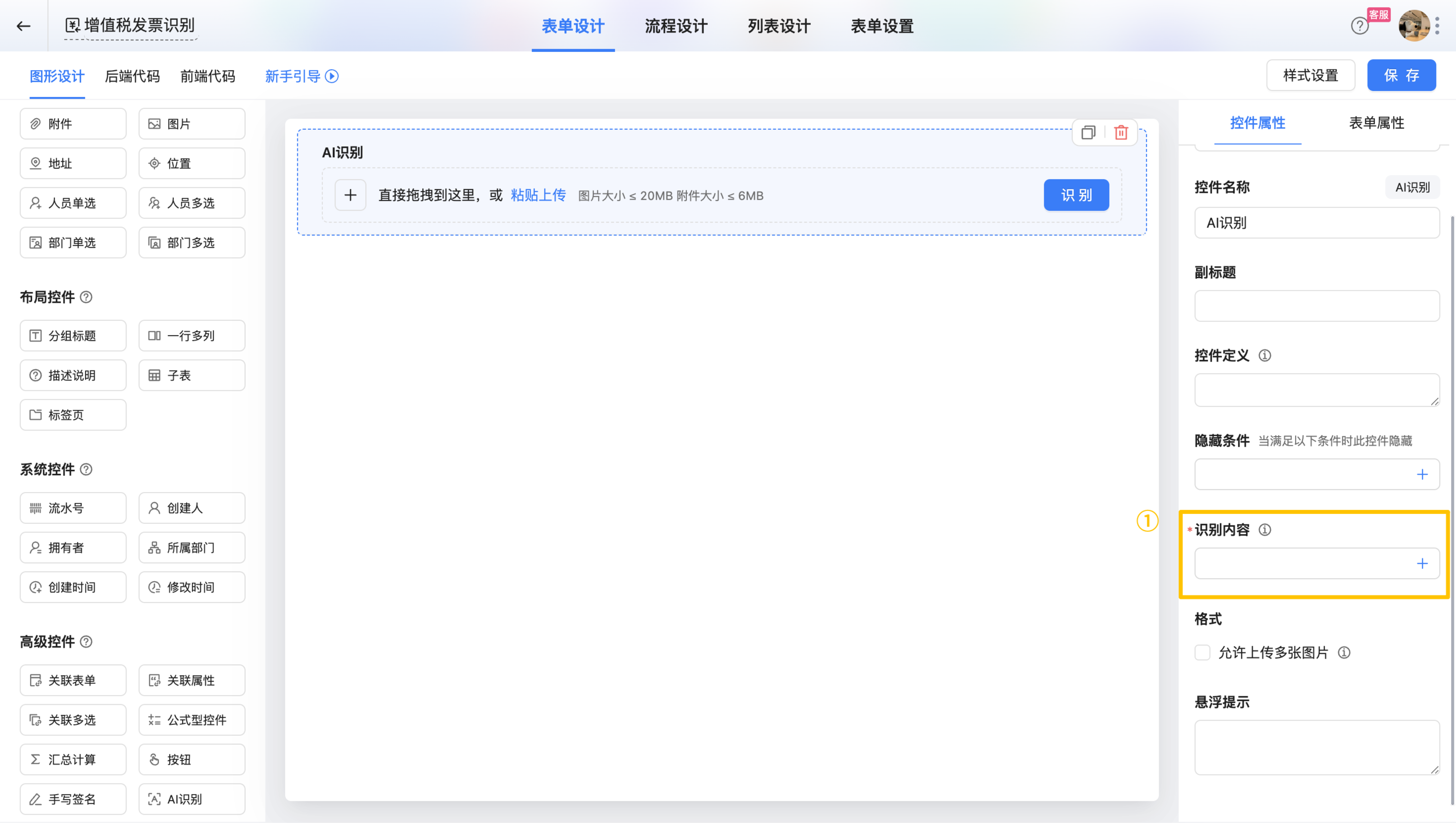
Task: Open the 表单属性 tab
Action: (x=1376, y=123)
